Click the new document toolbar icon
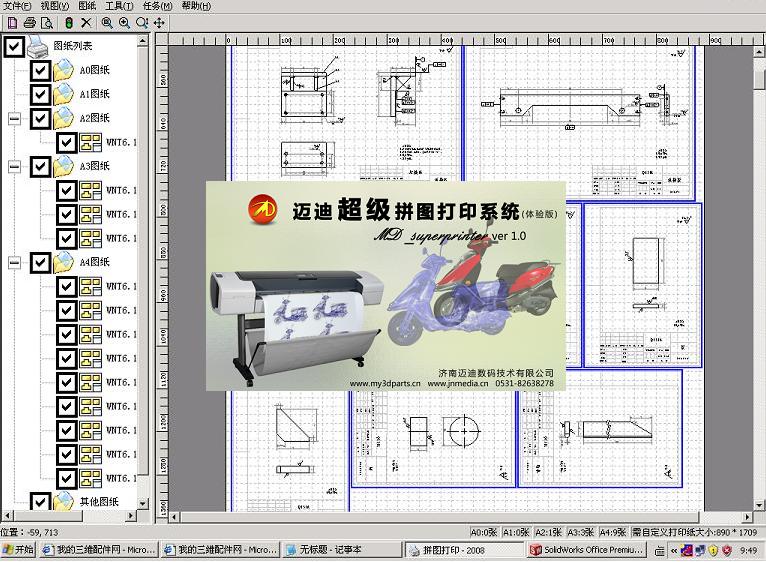 tap(12, 22)
